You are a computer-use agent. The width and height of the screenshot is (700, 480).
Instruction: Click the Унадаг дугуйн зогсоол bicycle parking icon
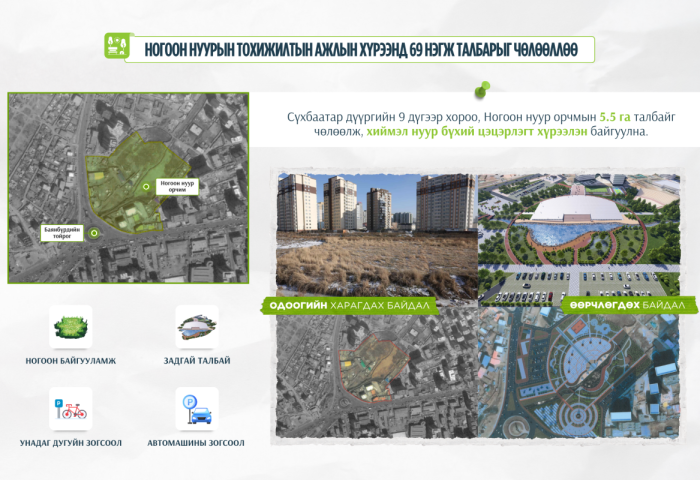70,408
